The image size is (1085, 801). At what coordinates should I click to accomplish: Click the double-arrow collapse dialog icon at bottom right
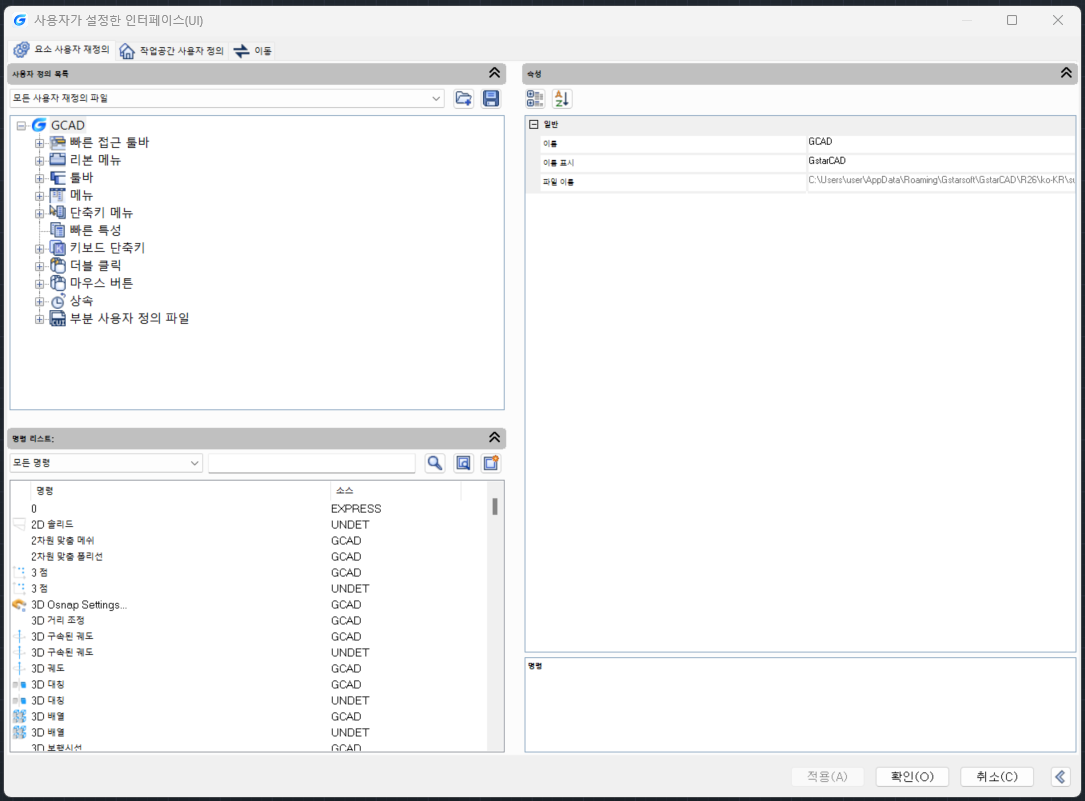click(1061, 777)
